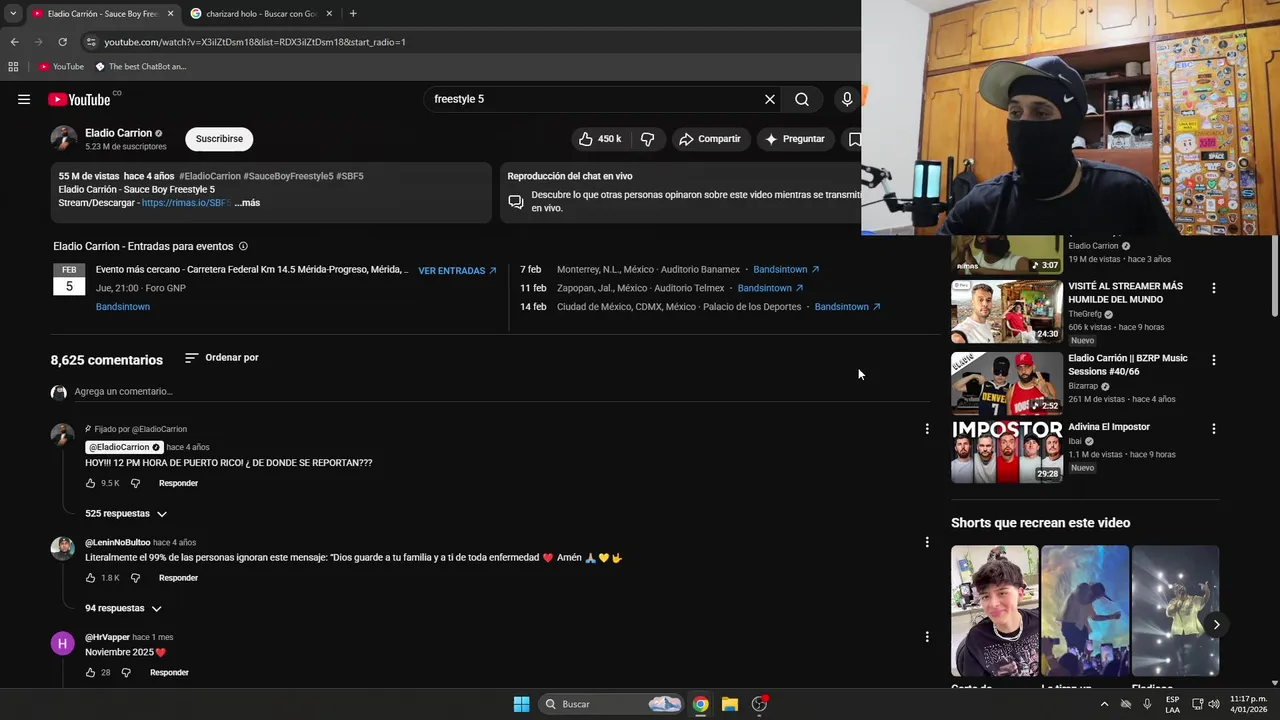Open the Ordenar por sort dropdown
Viewport: 1280px width, 720px height.
point(221,358)
